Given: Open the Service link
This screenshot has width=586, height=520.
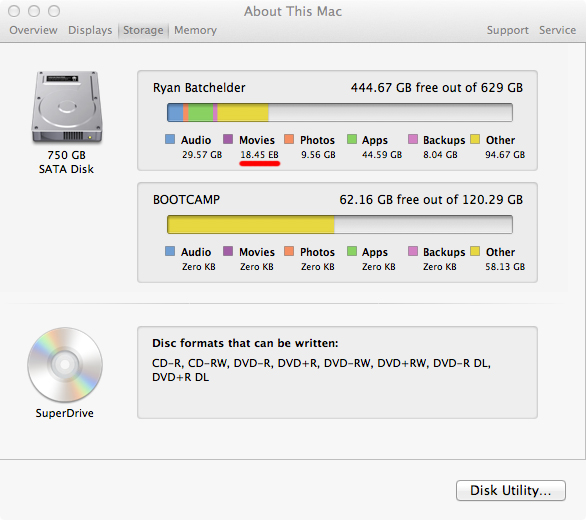Looking at the screenshot, I should 557,30.
